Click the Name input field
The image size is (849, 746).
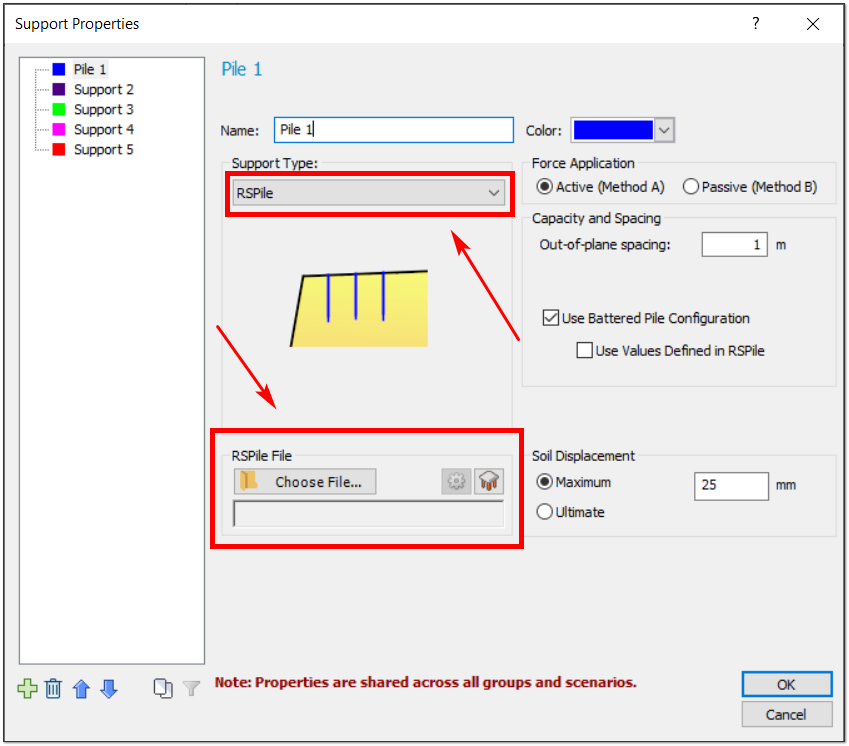pyautogui.click(x=394, y=130)
